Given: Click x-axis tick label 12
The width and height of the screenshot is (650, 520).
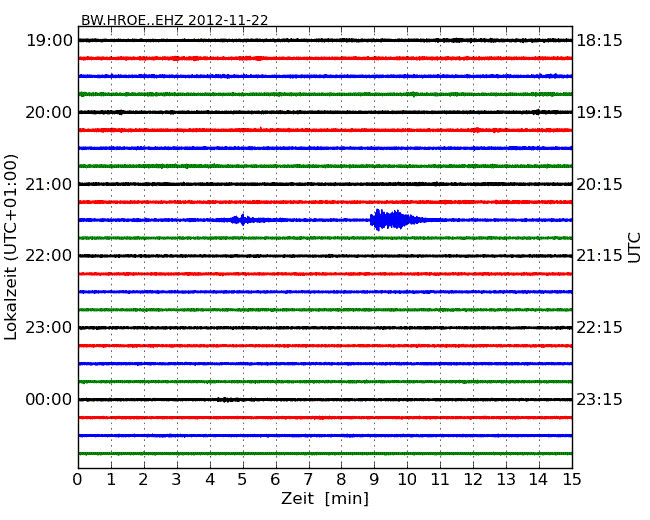Looking at the screenshot, I should (x=473, y=479).
